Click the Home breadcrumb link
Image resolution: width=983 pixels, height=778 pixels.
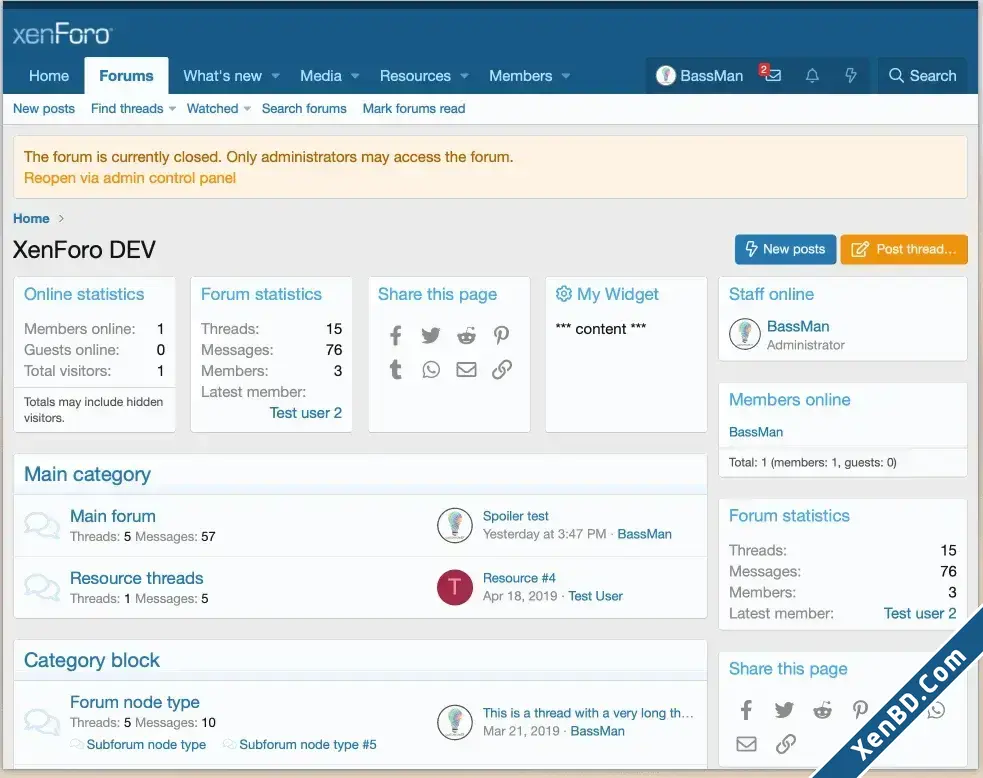31,218
